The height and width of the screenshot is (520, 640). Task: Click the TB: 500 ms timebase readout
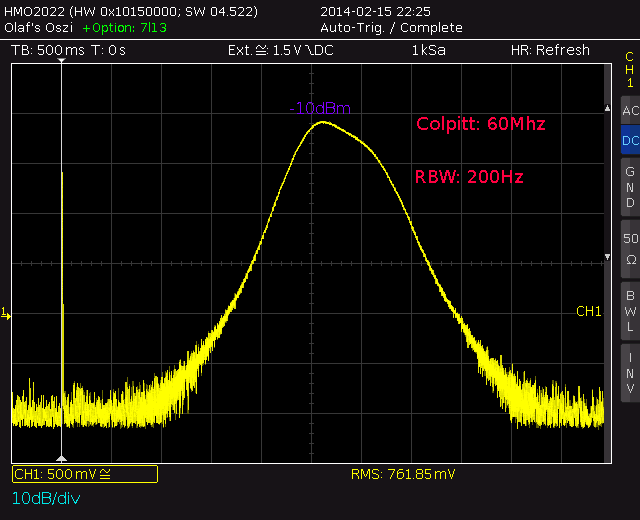[48, 50]
